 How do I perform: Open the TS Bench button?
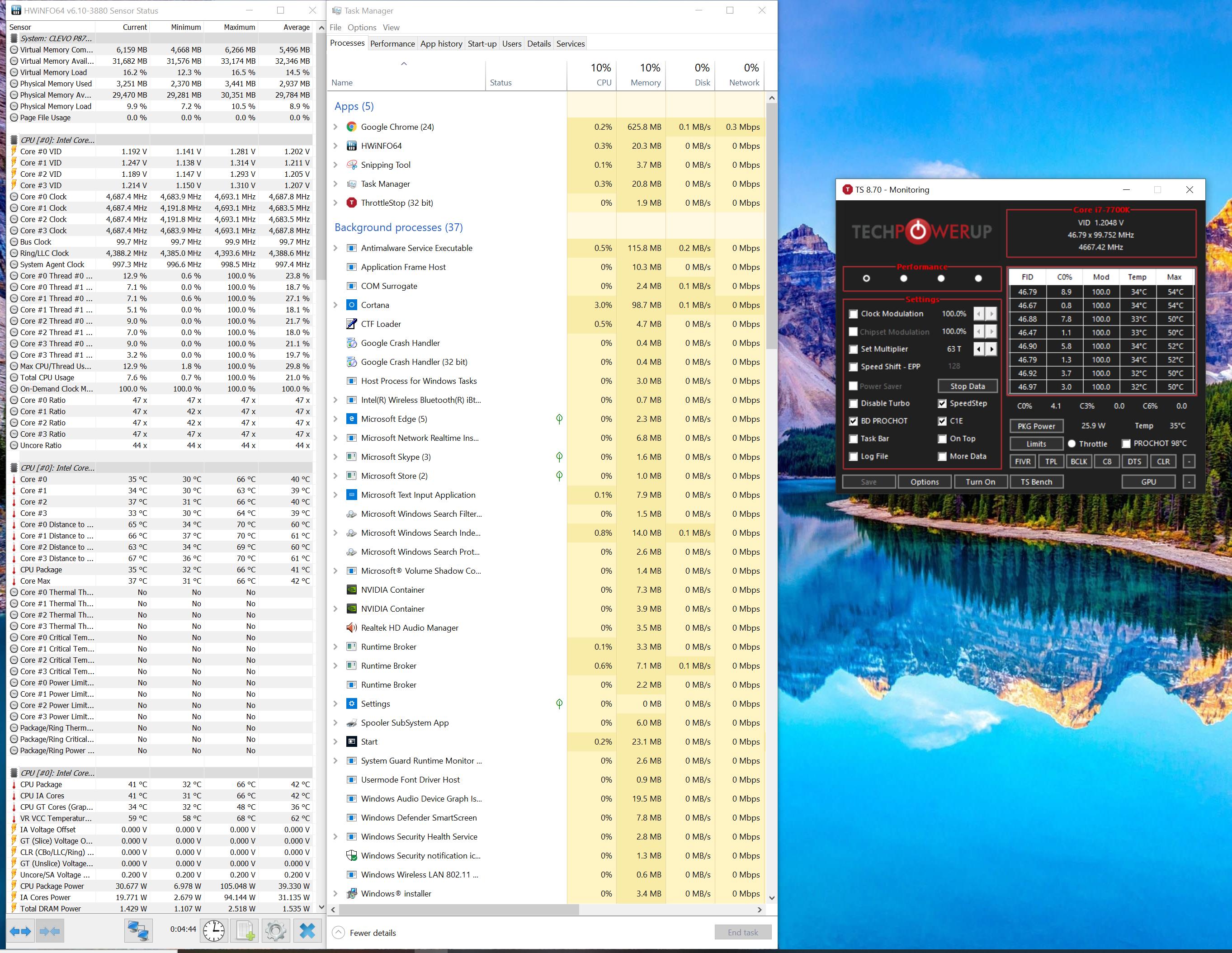click(x=1036, y=482)
